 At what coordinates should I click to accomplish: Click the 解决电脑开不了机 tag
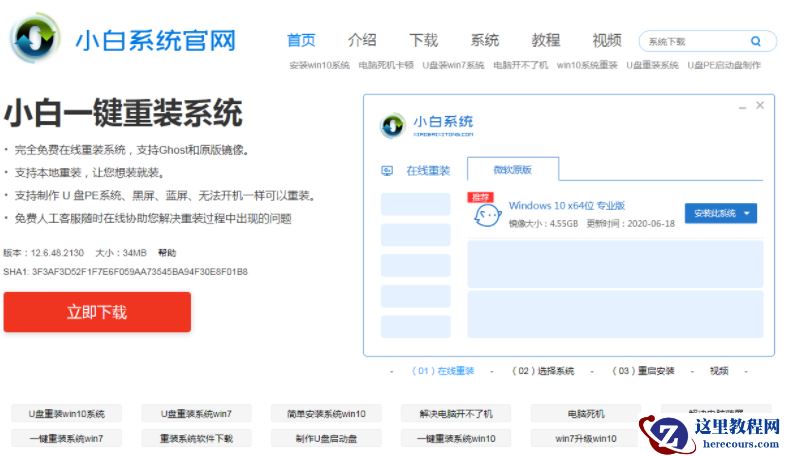(456, 413)
